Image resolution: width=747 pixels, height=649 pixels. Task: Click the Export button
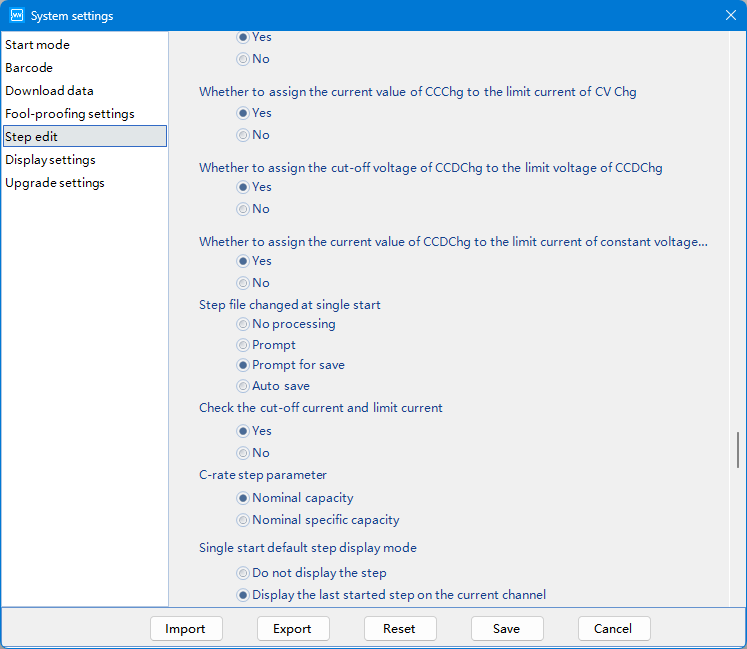coord(293,629)
